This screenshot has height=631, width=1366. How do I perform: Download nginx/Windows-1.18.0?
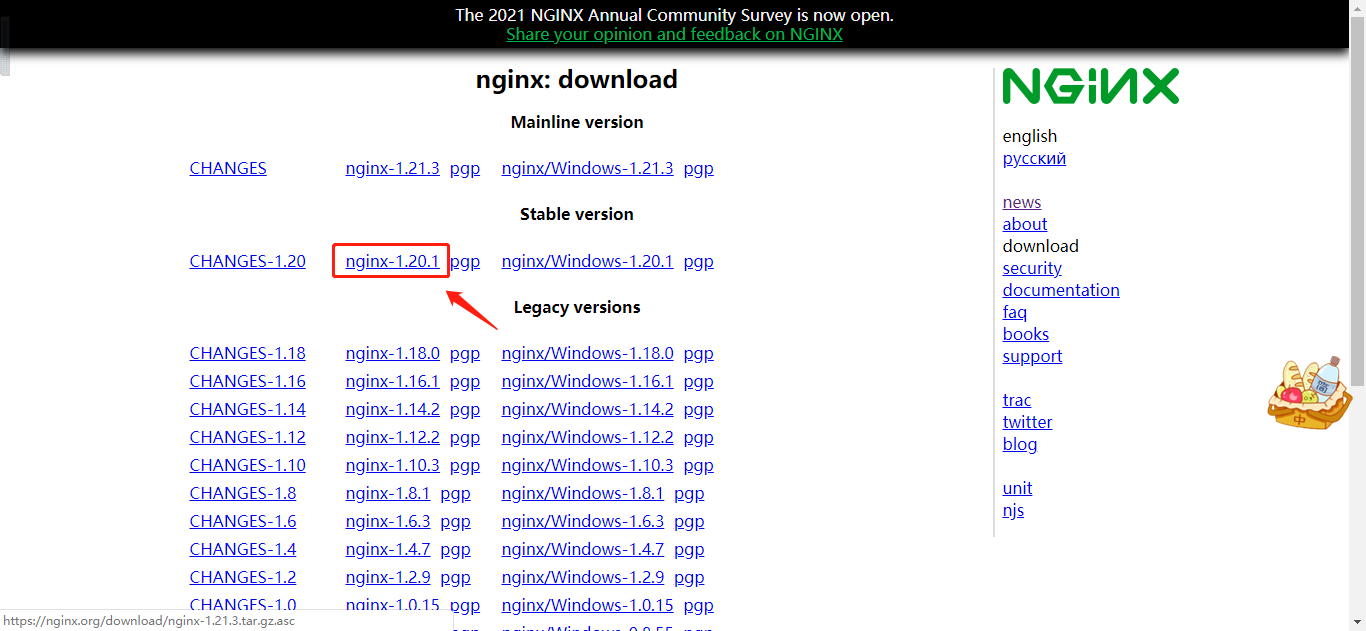(x=587, y=353)
